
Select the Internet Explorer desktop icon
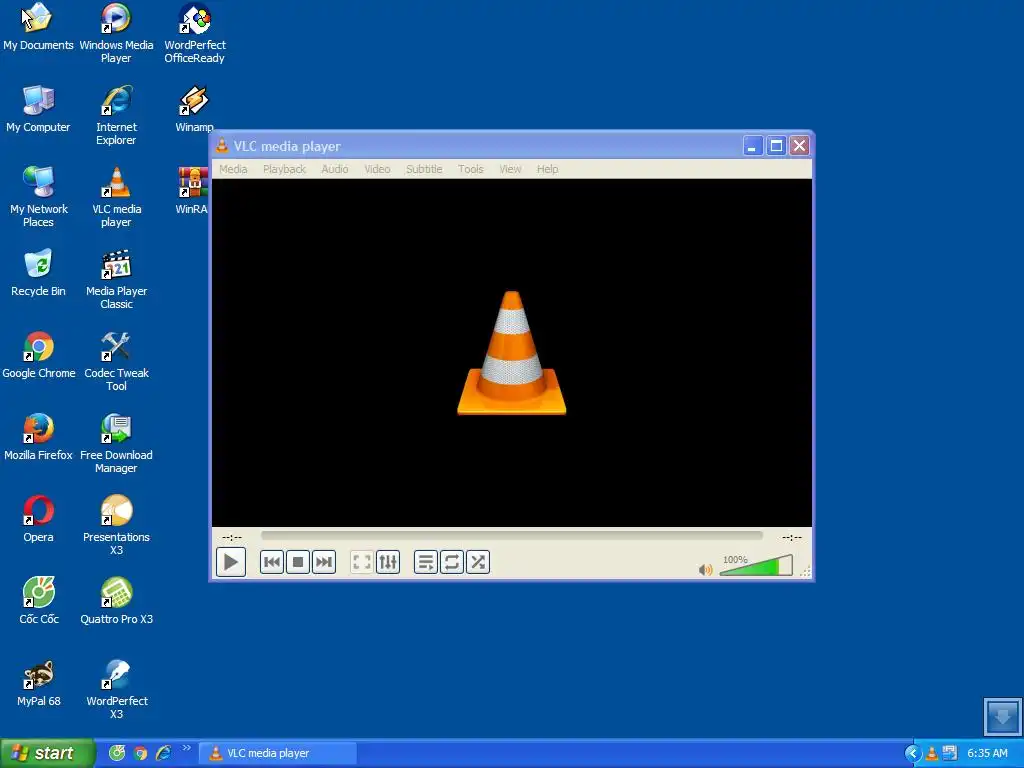[116, 116]
